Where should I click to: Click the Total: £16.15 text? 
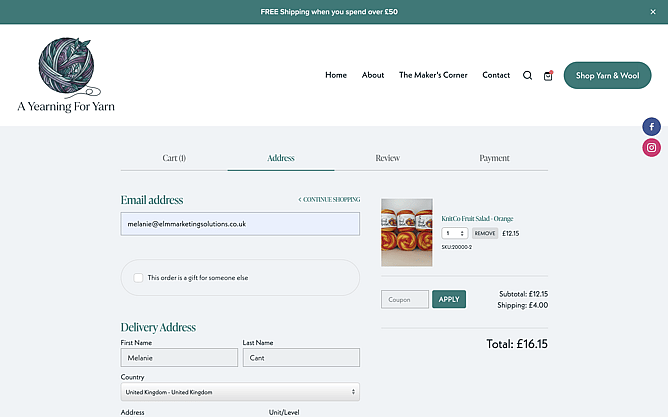517,344
